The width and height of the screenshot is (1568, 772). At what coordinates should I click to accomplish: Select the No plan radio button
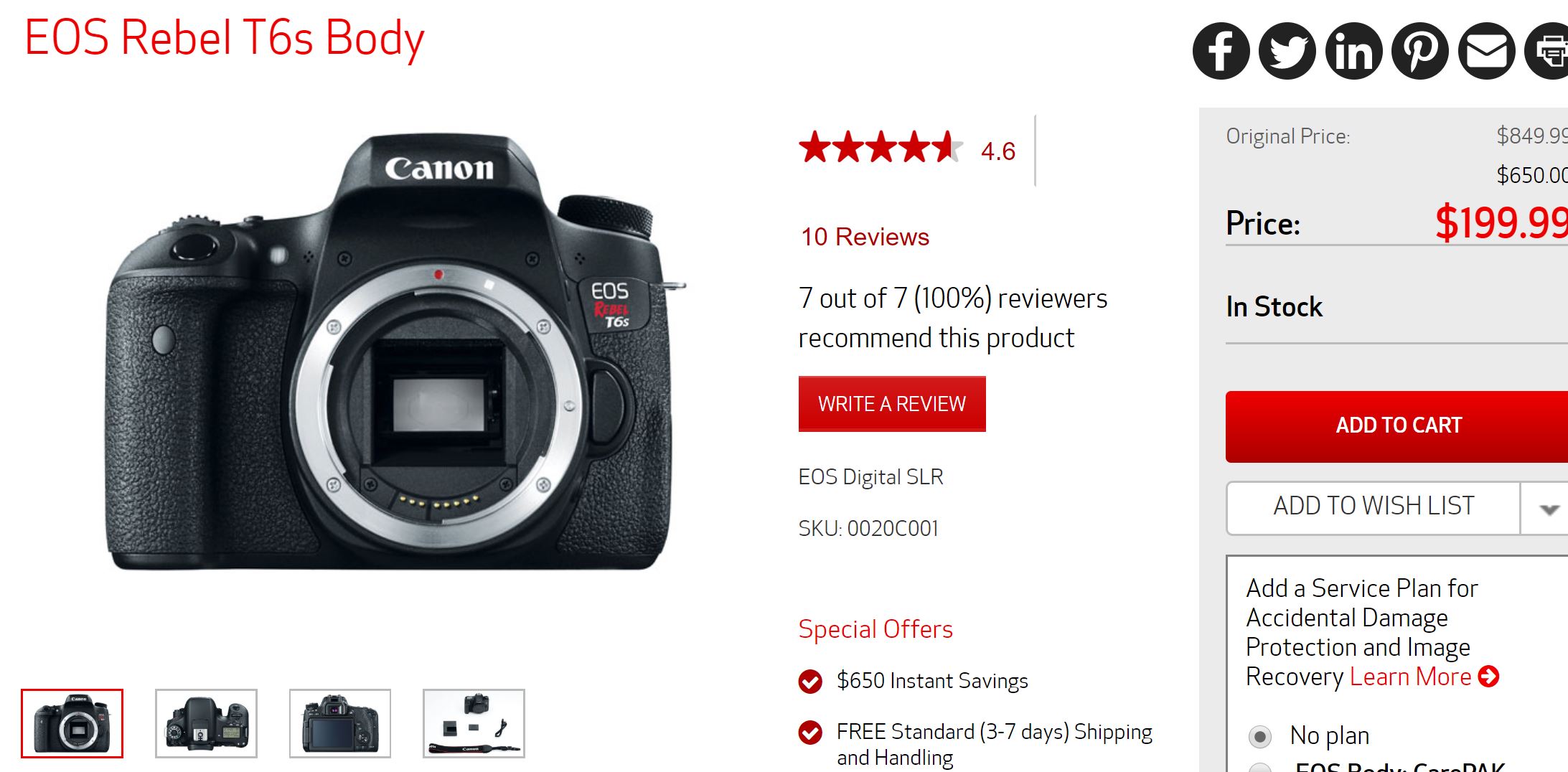pyautogui.click(x=1259, y=736)
